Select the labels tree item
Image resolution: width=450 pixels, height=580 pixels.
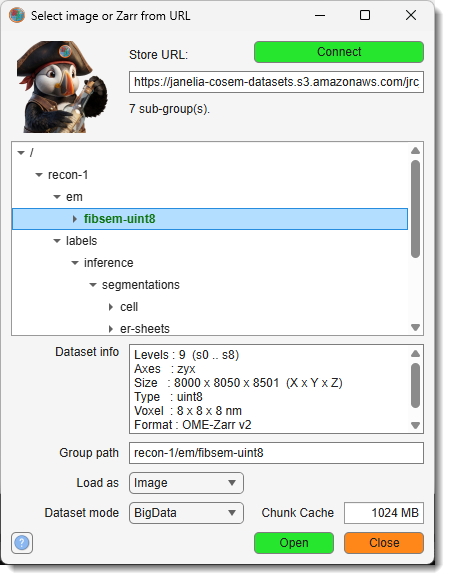pyautogui.click(x=81, y=241)
